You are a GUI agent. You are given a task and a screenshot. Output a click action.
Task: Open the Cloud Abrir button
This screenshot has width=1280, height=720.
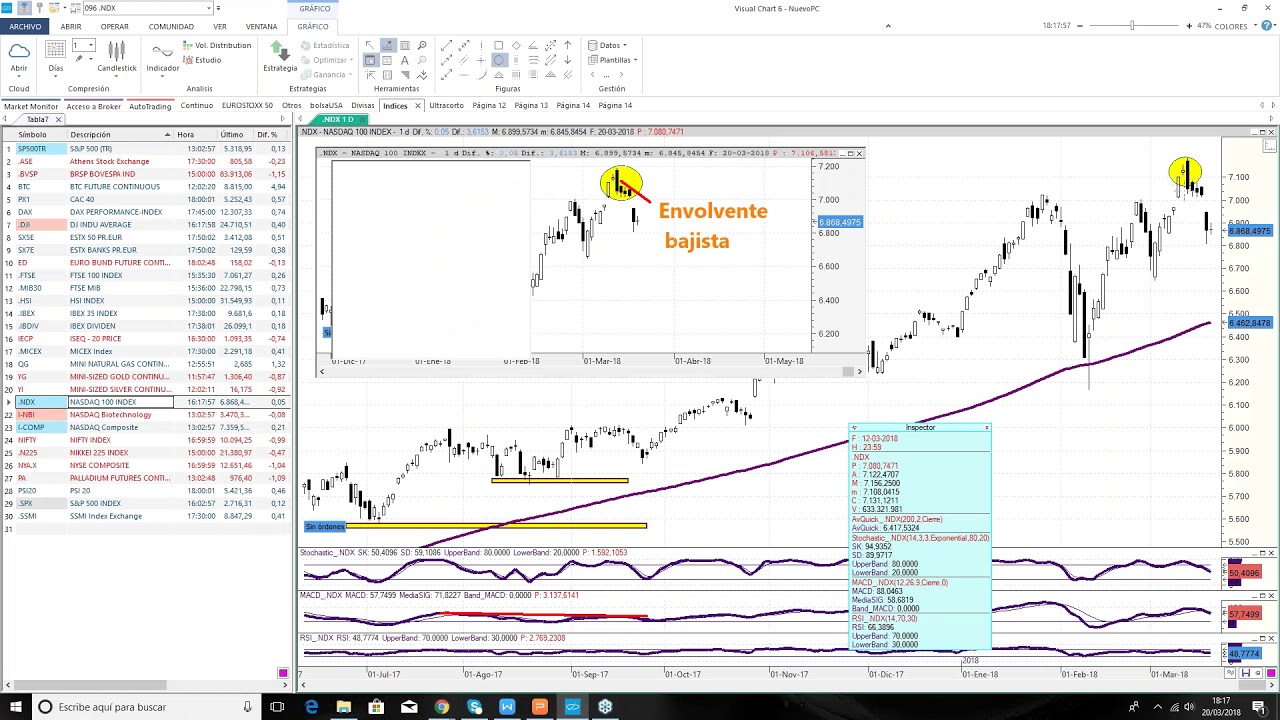click(19, 56)
